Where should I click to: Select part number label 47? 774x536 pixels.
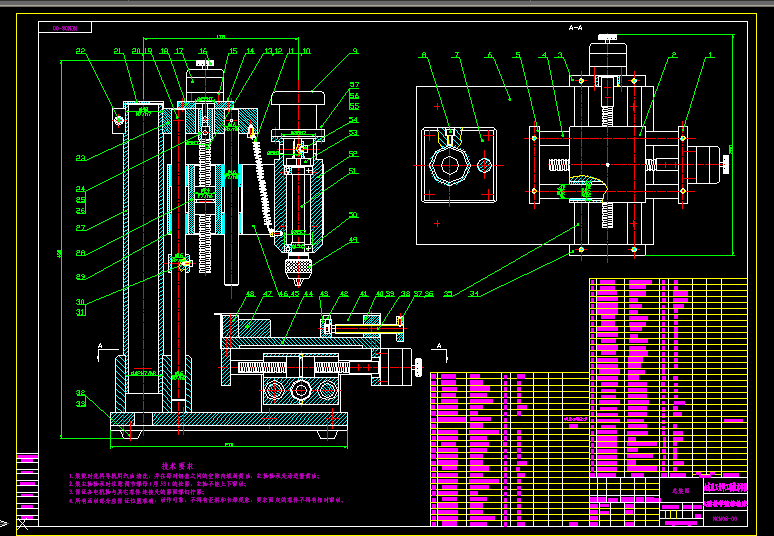point(268,294)
